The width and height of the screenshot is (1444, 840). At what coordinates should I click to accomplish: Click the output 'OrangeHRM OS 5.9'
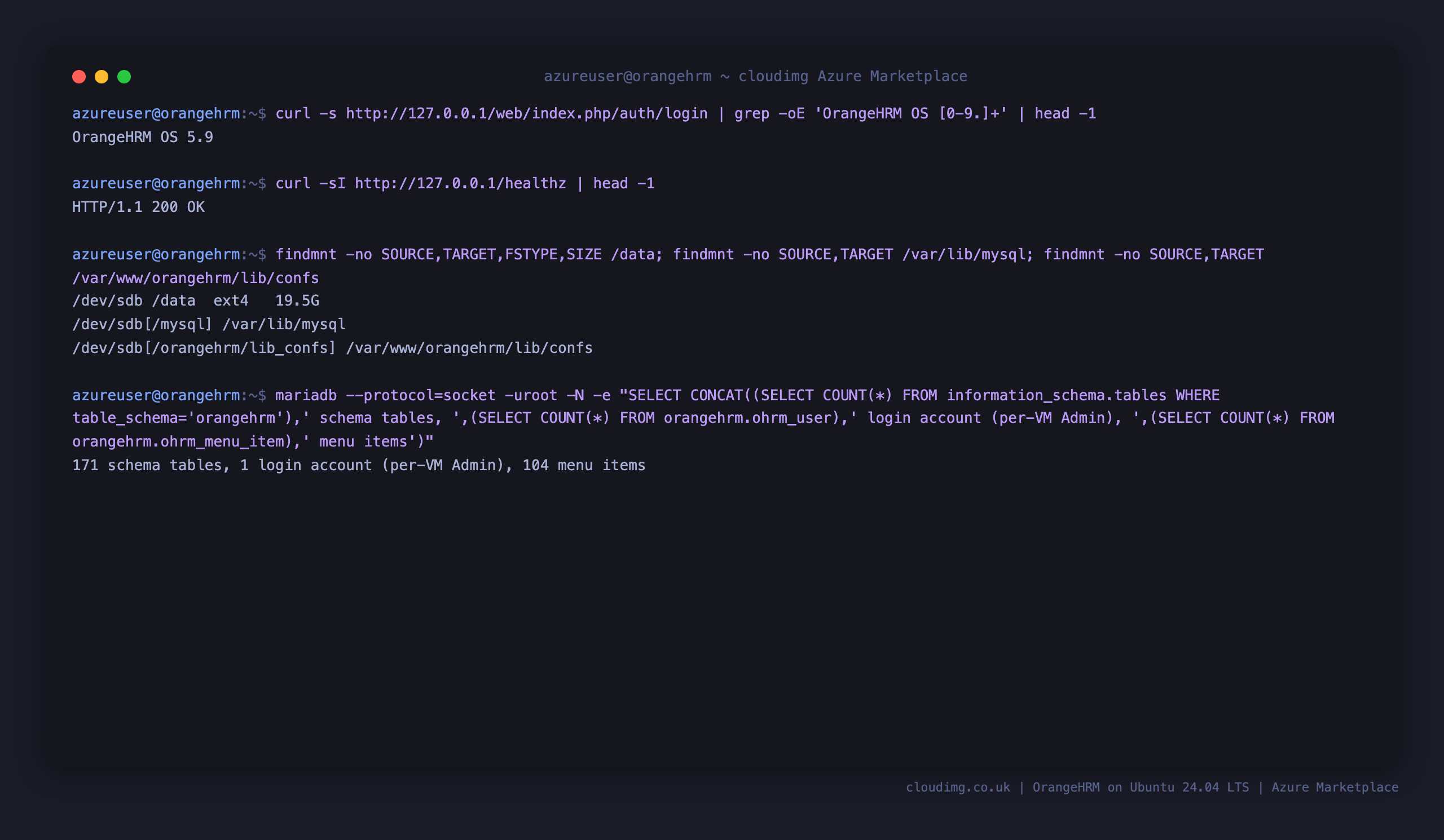pyautogui.click(x=143, y=138)
